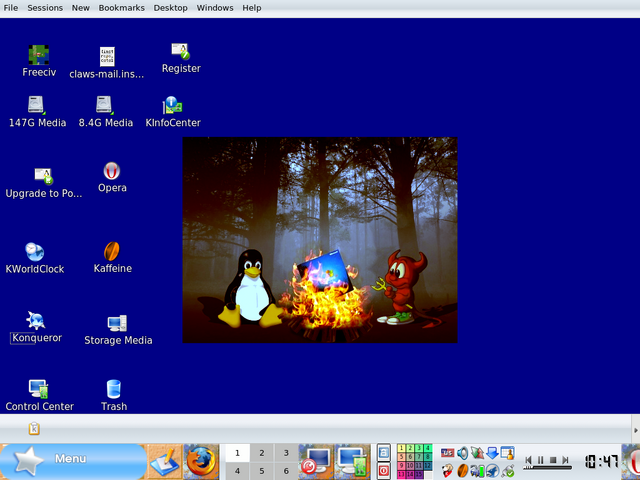Open the Sessions menu

(45, 8)
